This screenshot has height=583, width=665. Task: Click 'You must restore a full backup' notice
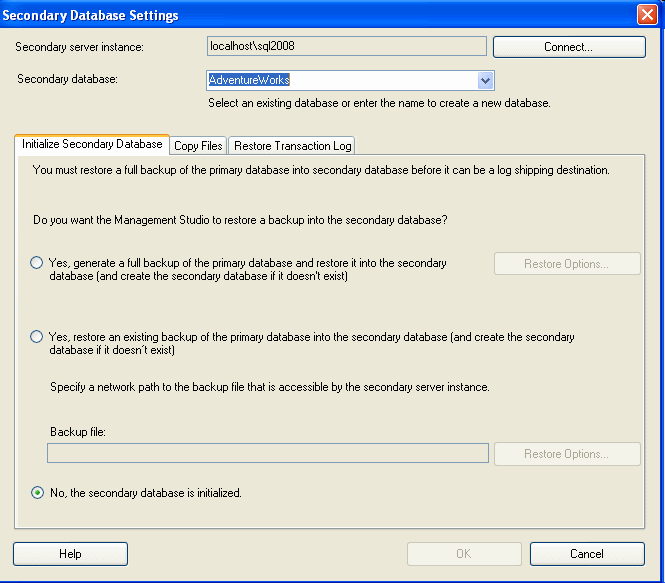pos(321,170)
